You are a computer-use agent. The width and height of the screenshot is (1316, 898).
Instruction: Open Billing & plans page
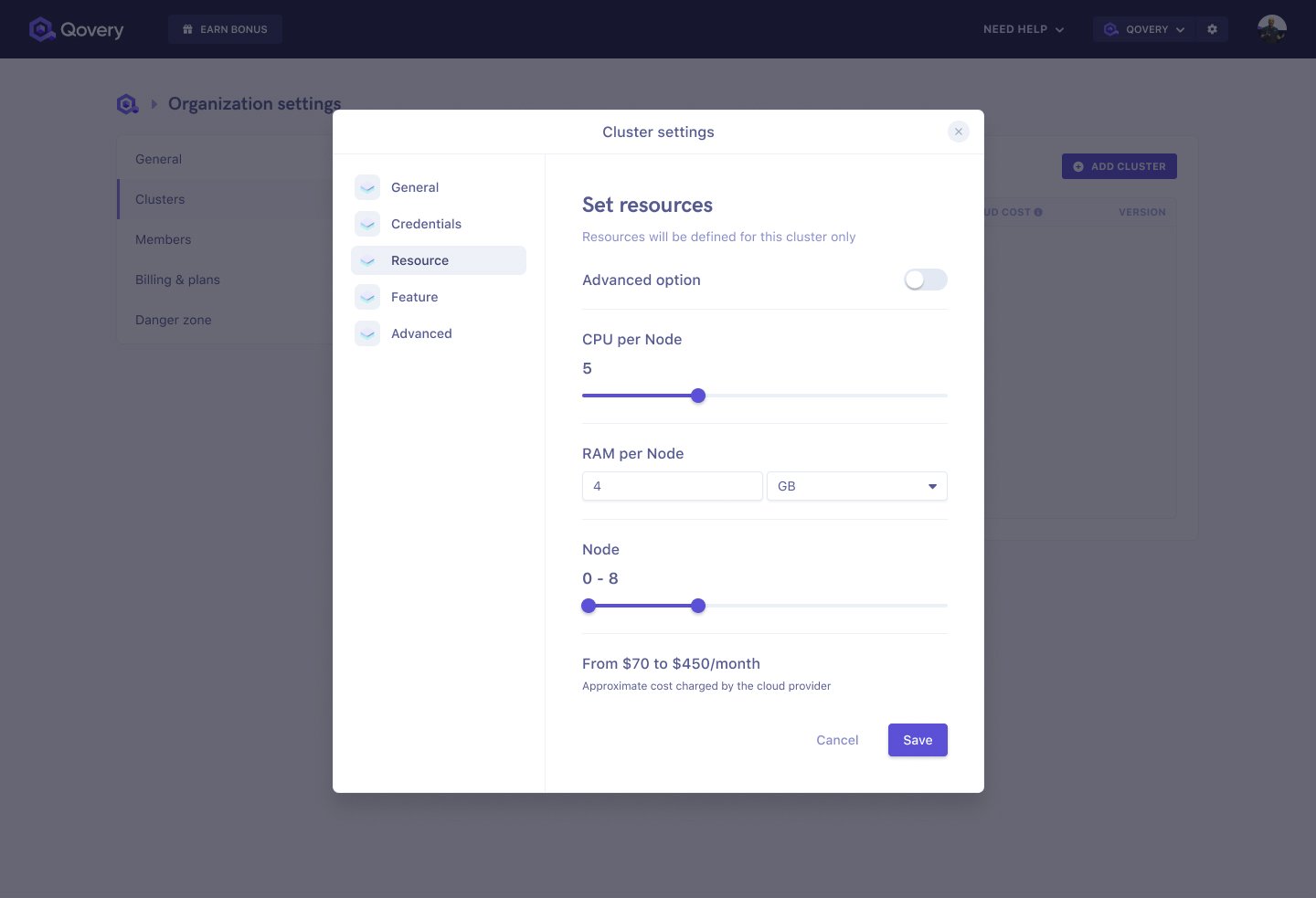pyautogui.click(x=226, y=280)
